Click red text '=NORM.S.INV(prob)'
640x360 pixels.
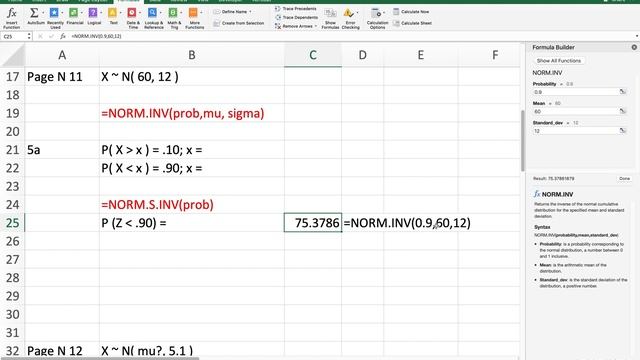pyautogui.click(x=157, y=204)
